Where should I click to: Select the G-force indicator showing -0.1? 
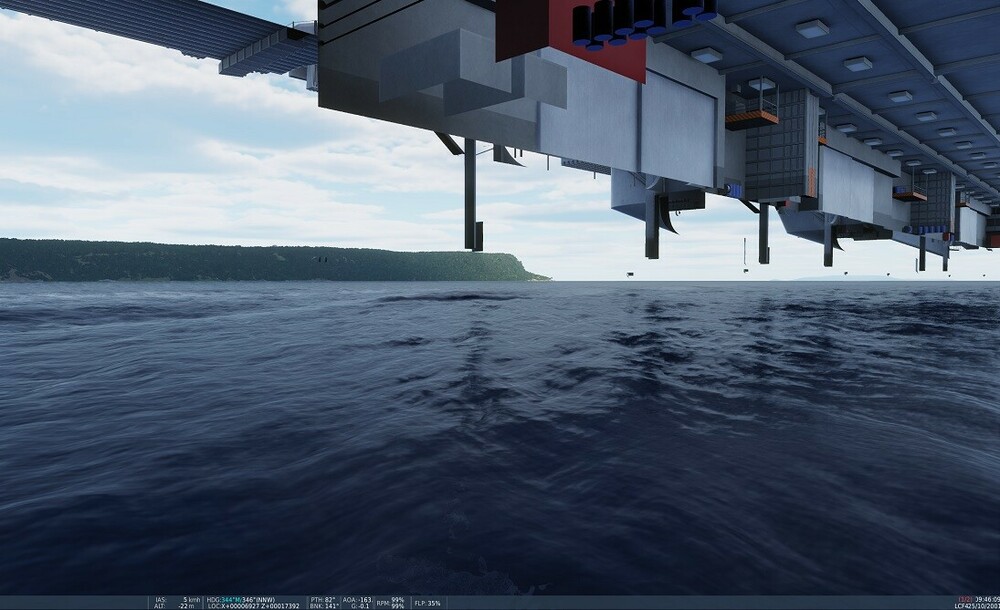click(x=362, y=605)
